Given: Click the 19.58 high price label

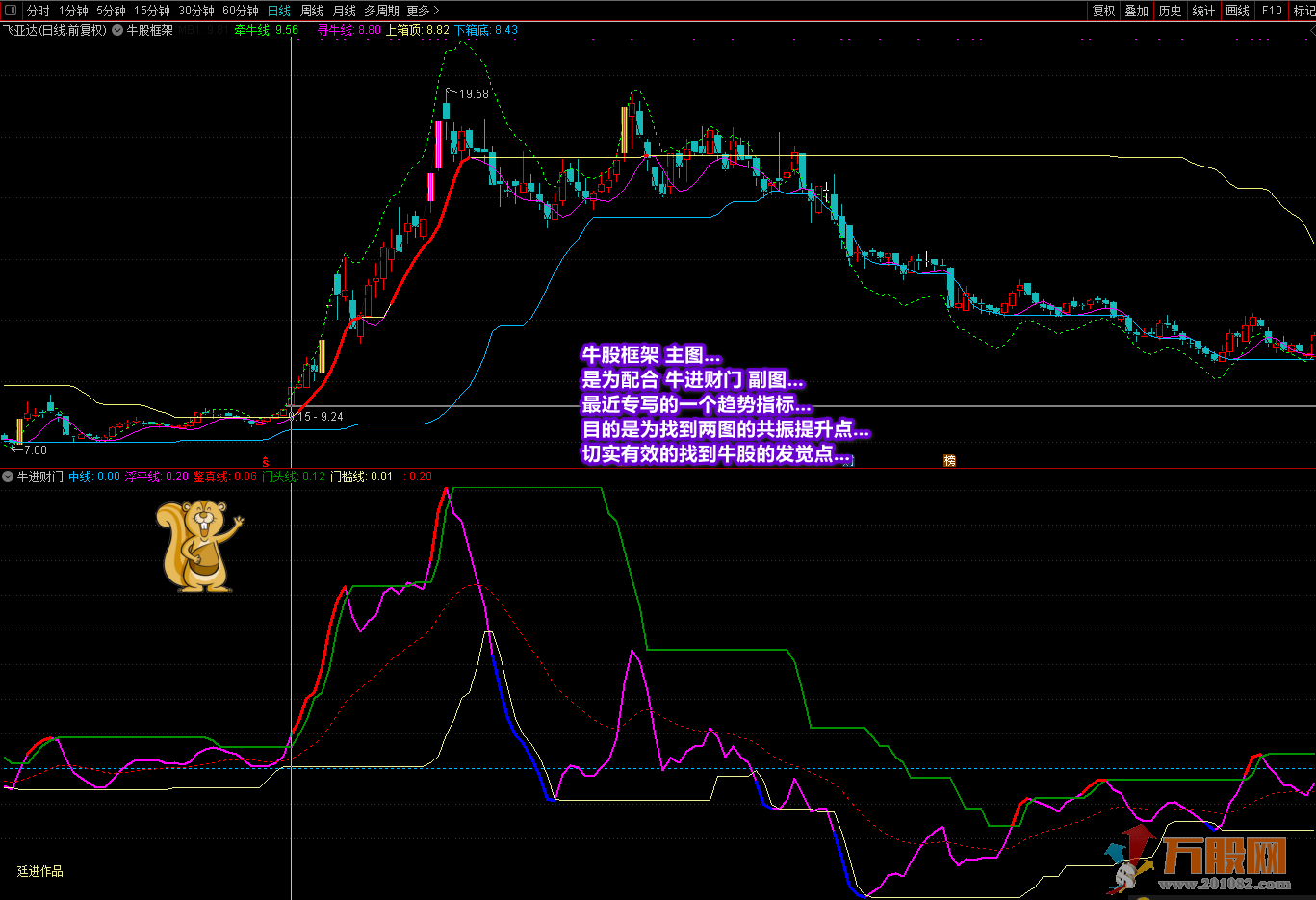Looking at the screenshot, I should 473,94.
